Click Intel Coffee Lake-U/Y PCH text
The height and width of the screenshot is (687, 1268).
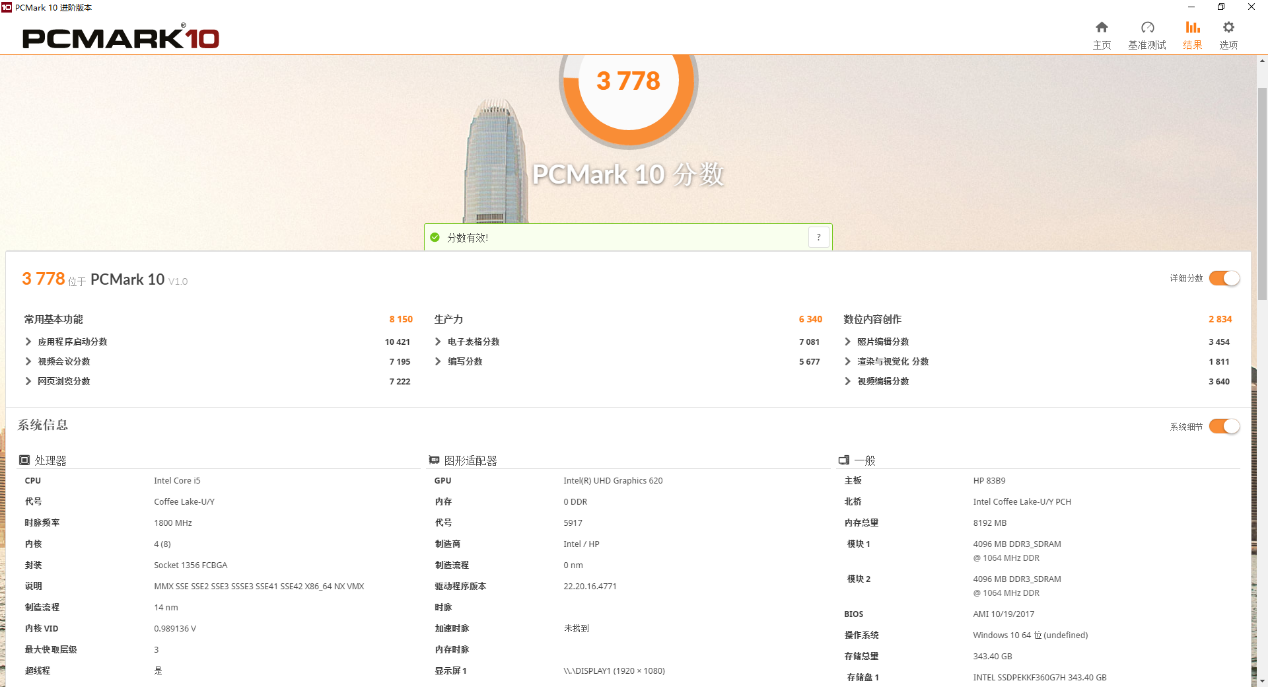(1022, 502)
